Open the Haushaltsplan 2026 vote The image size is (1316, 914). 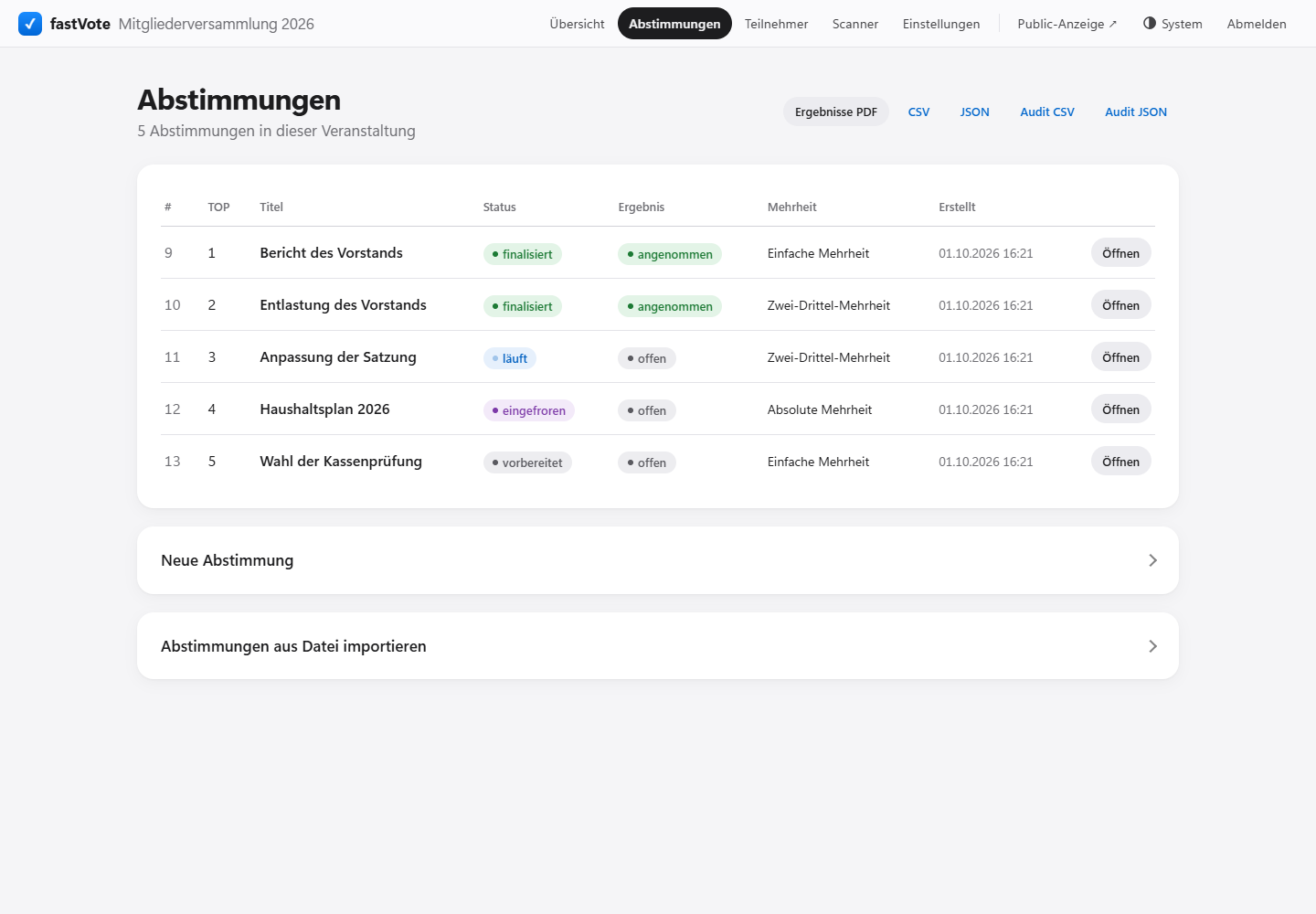pyautogui.click(x=1120, y=409)
